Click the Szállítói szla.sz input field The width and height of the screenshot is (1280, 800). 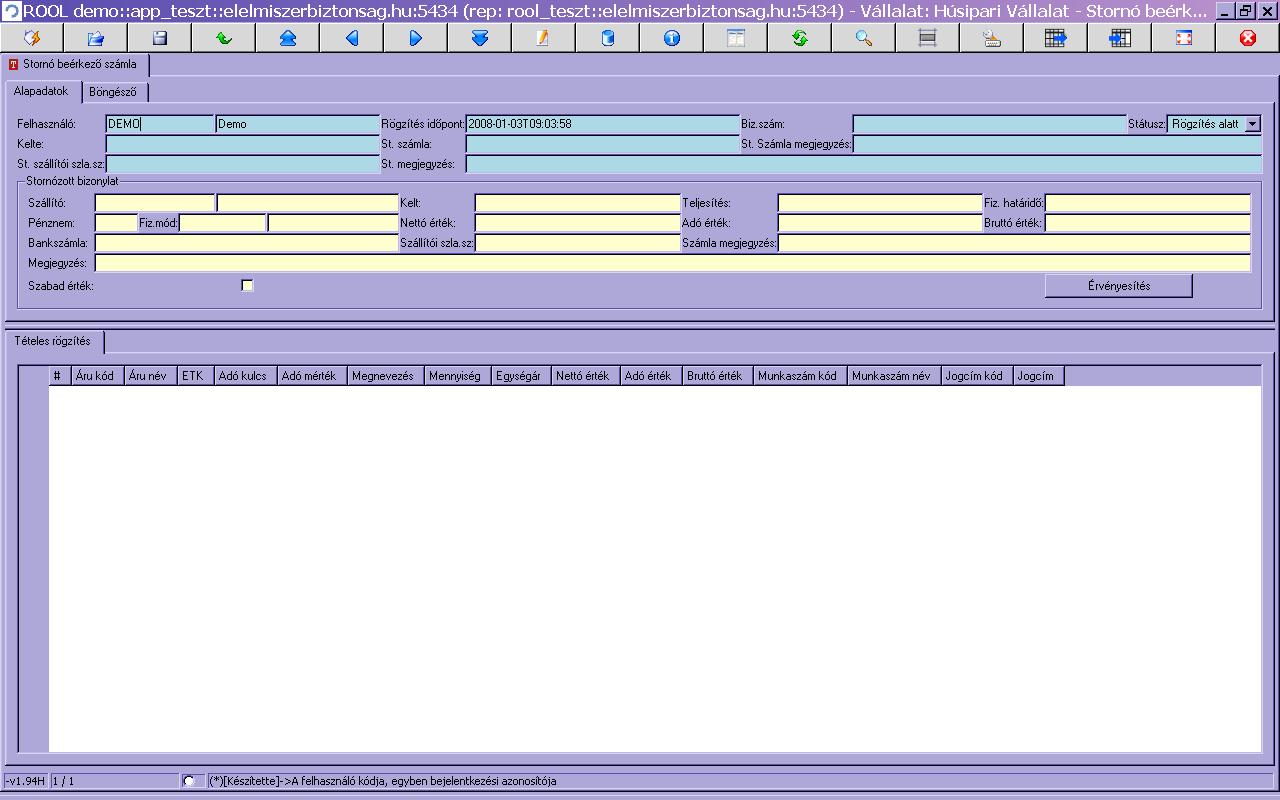pyautogui.click(x=577, y=243)
